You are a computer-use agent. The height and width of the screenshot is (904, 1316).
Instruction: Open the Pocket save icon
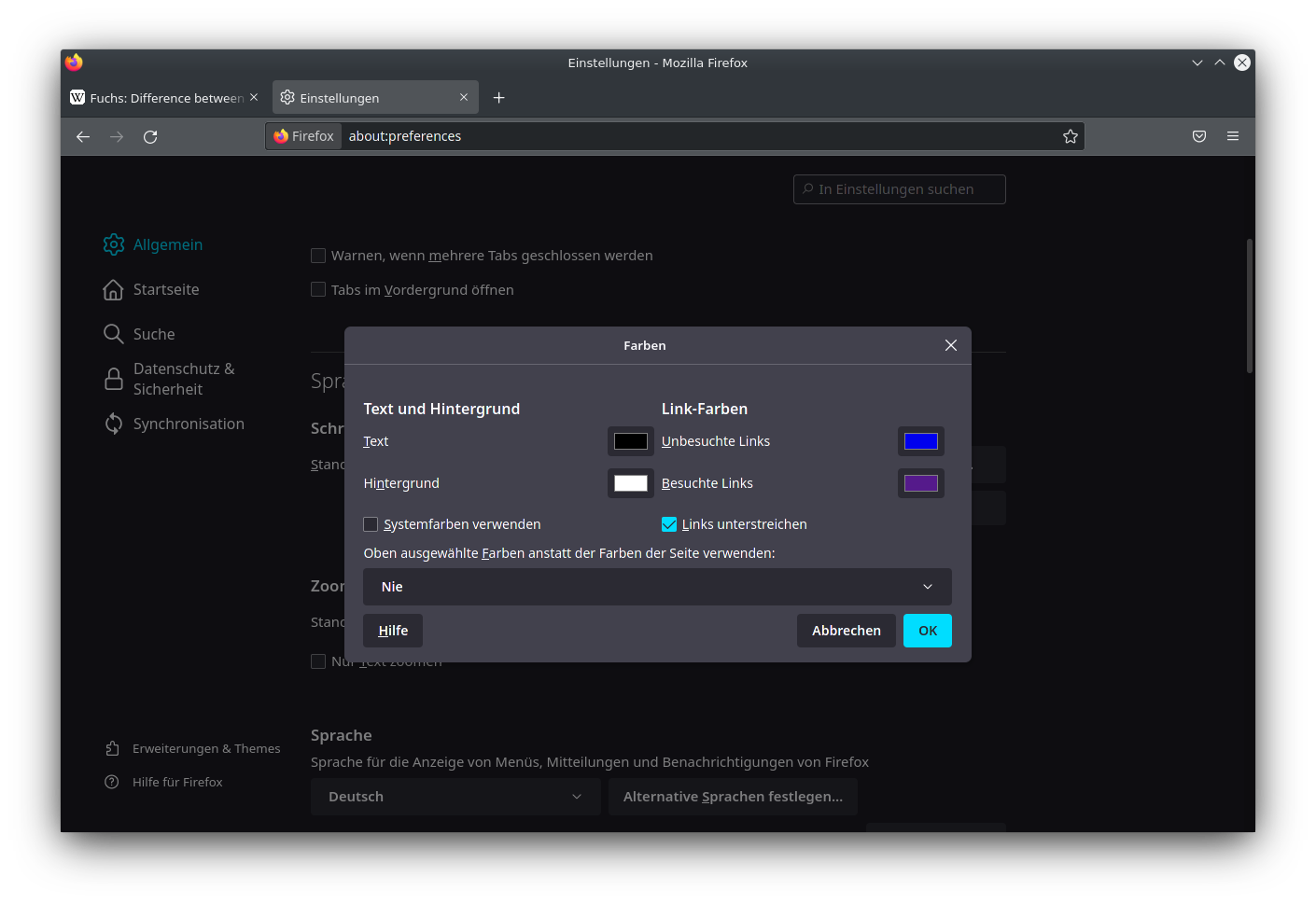click(1198, 136)
